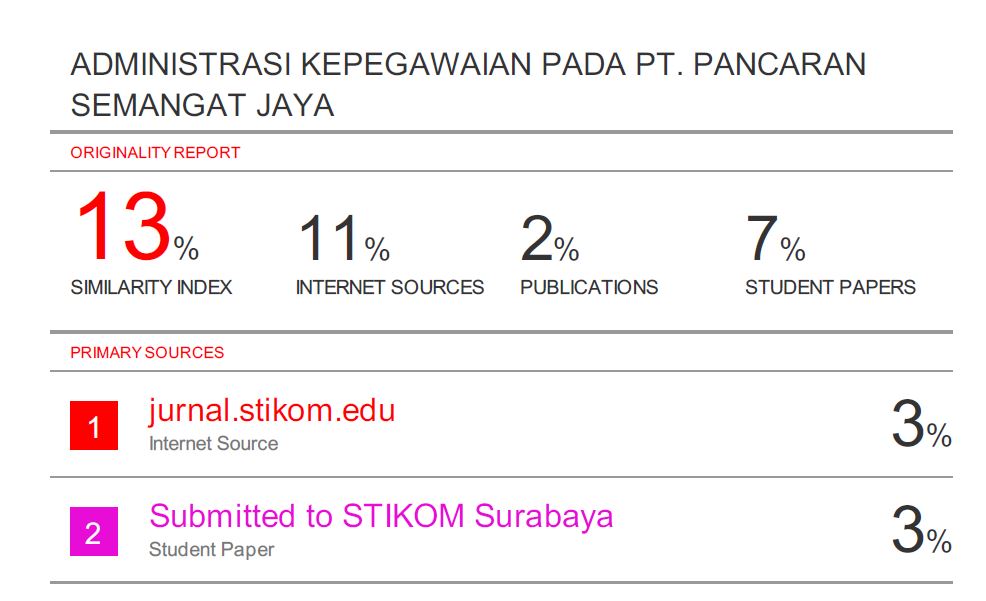This screenshot has width=986, height=601.
Task: Select the SIMILARITY INDEX label
Action: tap(151, 287)
